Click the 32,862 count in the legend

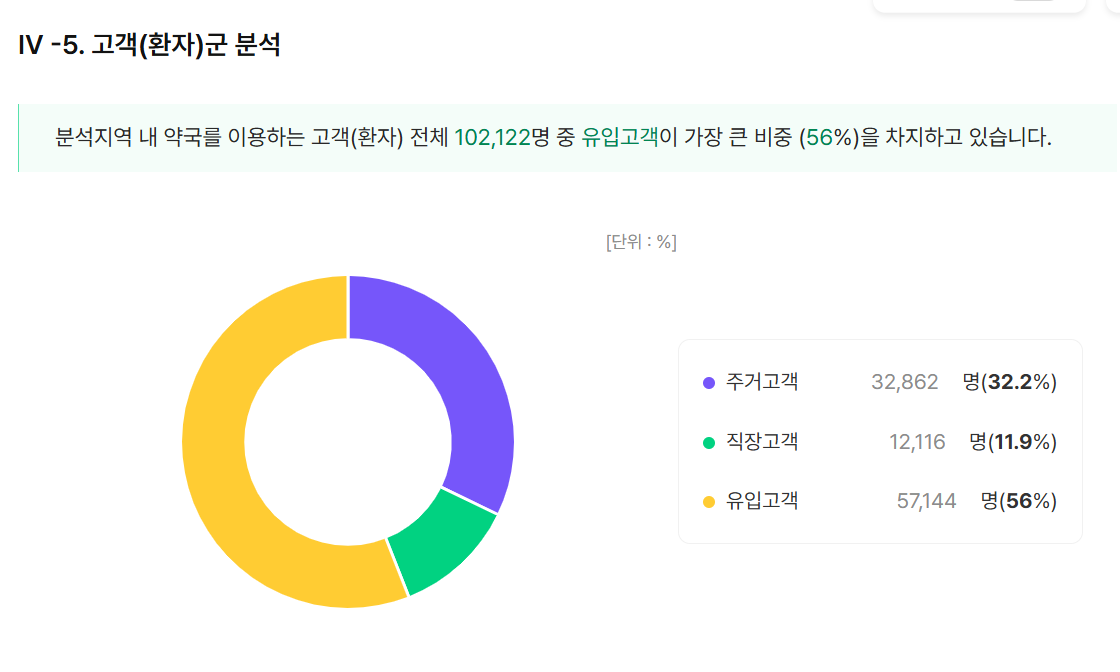click(904, 382)
